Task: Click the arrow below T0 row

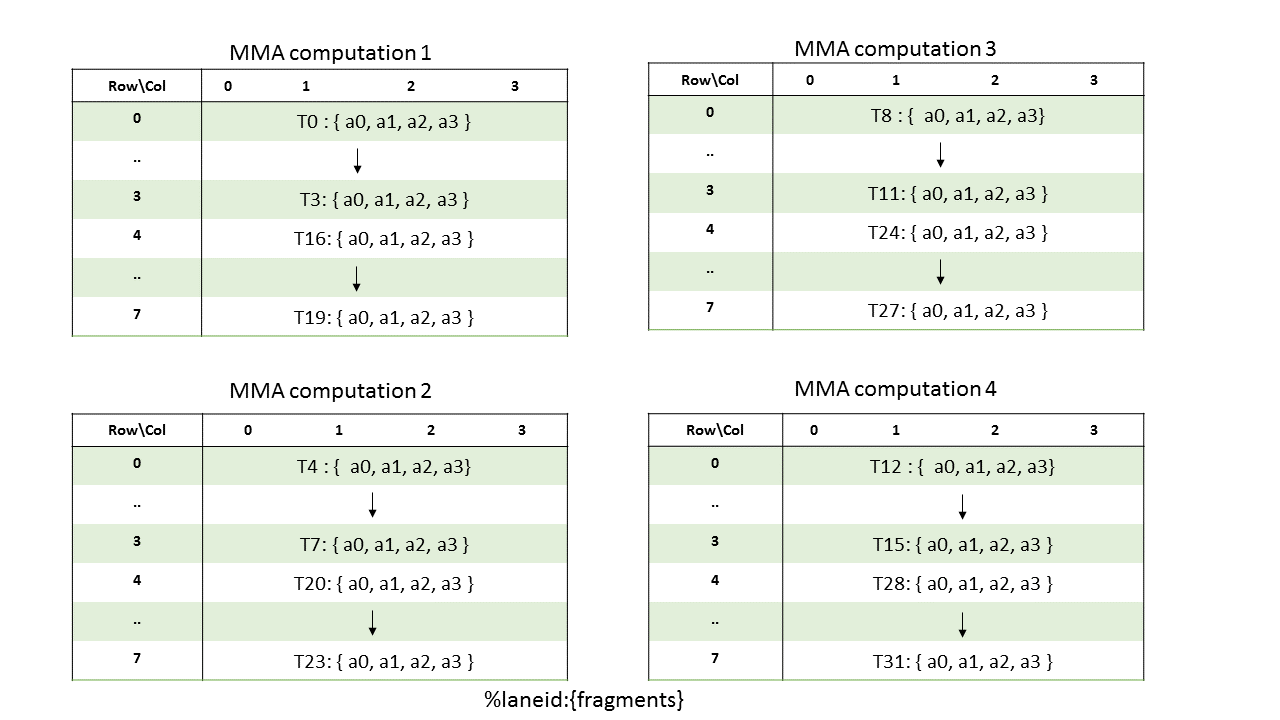Action: click(x=357, y=161)
